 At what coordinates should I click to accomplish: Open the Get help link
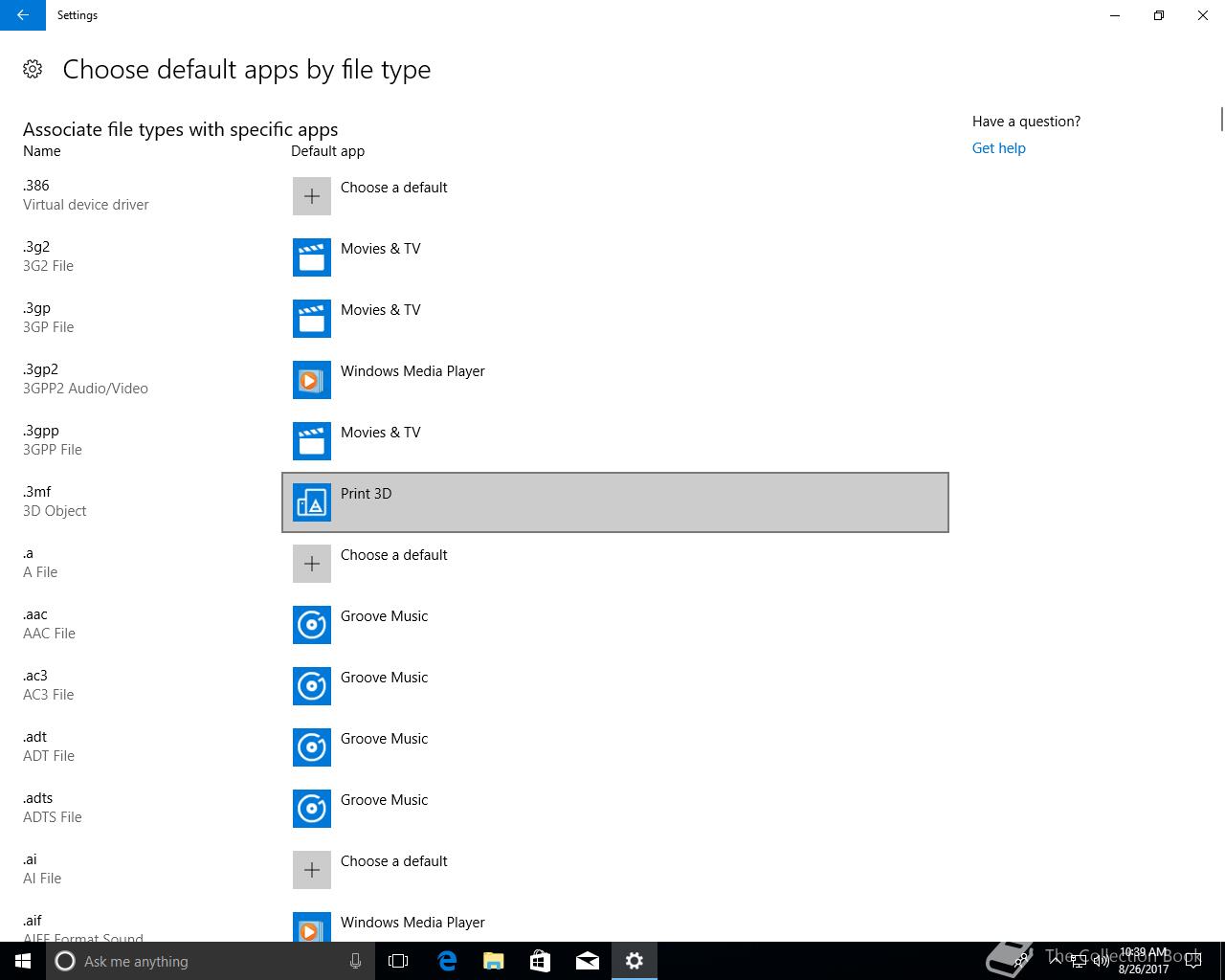998,148
